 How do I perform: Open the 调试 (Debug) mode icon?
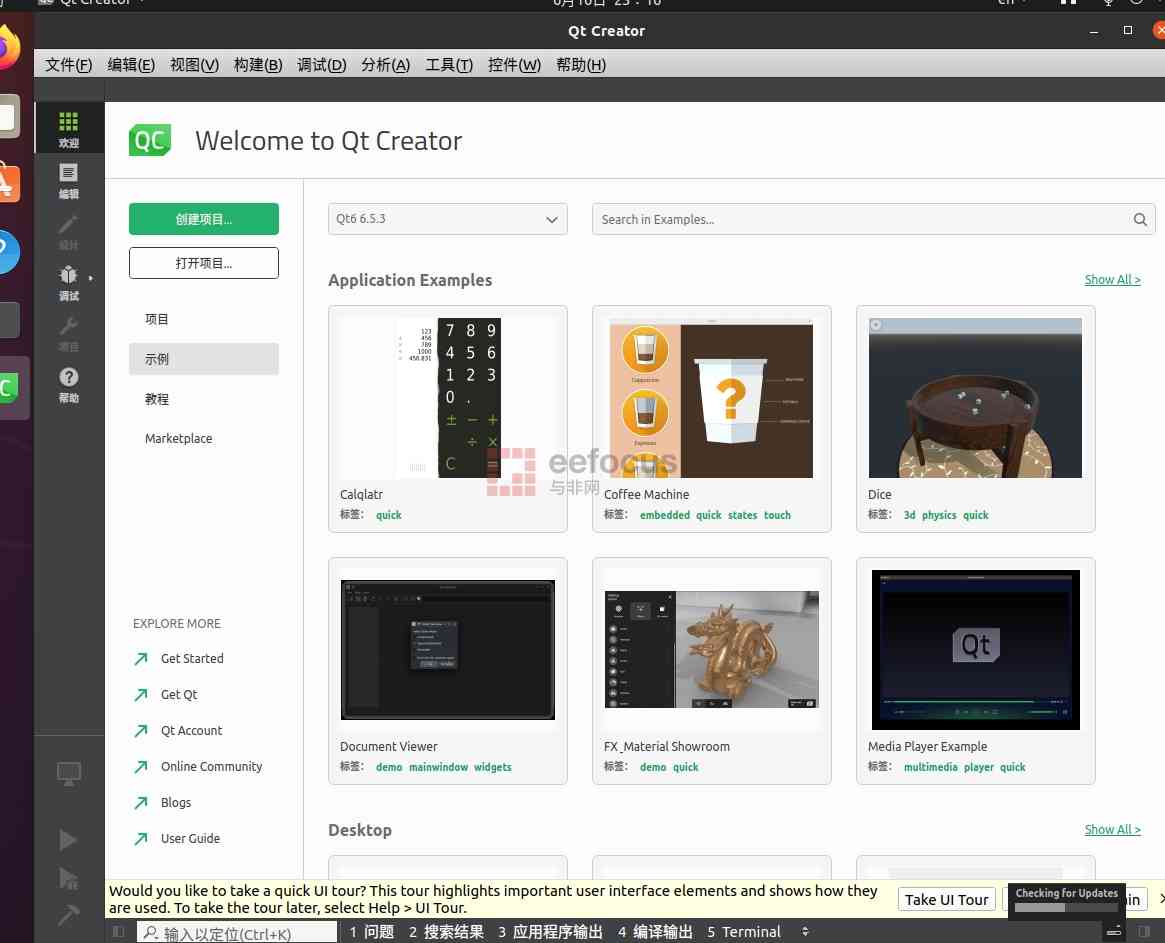click(x=68, y=281)
